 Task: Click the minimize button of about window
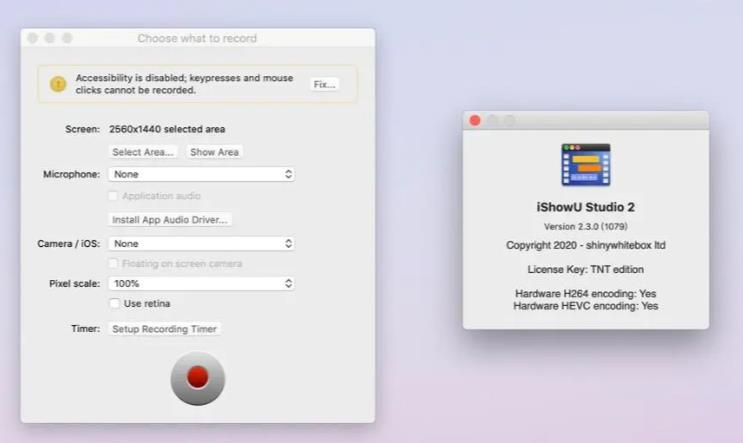[492, 120]
